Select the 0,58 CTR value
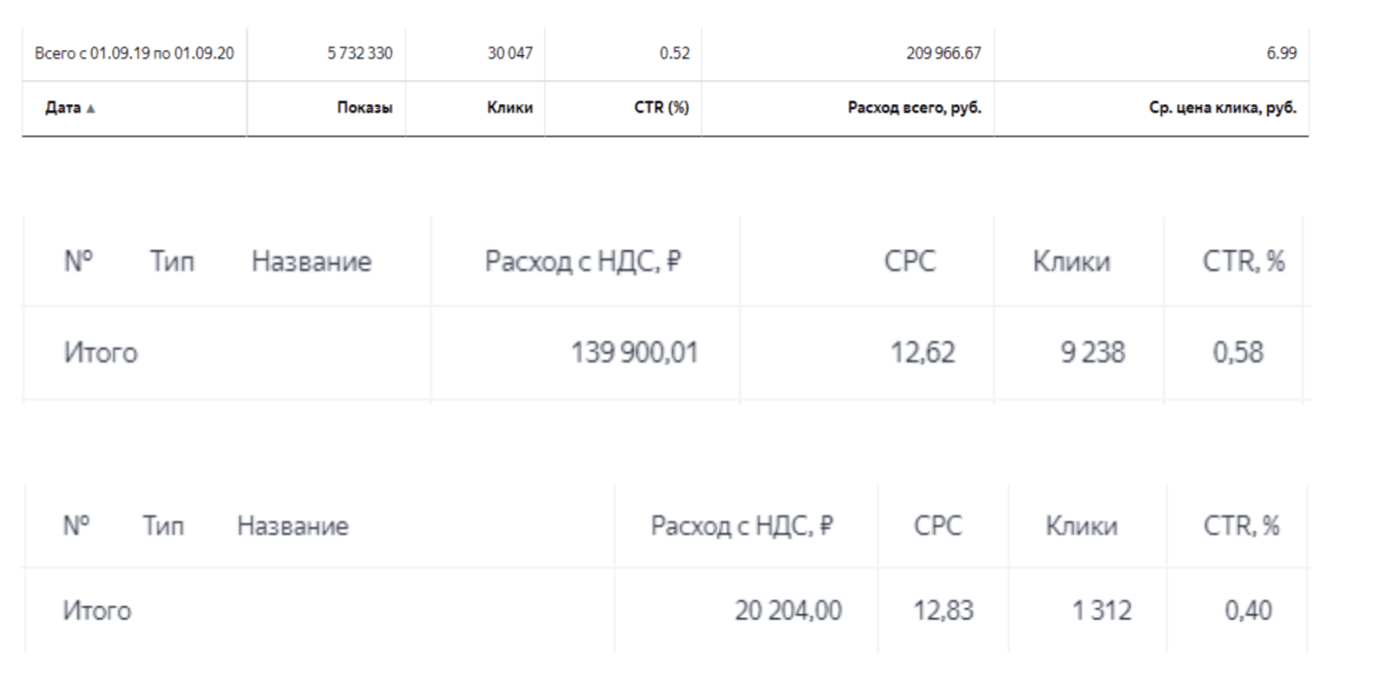 click(1238, 353)
